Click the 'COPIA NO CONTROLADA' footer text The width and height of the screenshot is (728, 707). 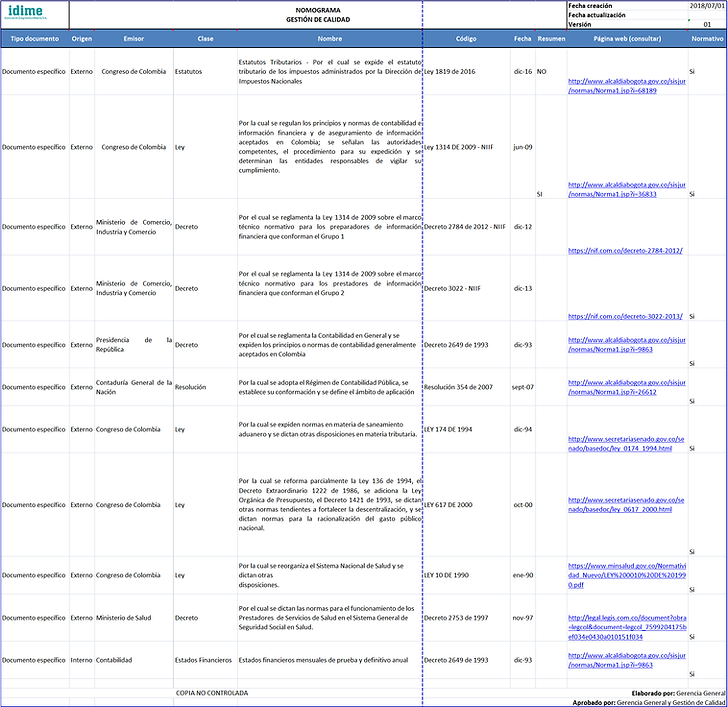[x=212, y=693]
